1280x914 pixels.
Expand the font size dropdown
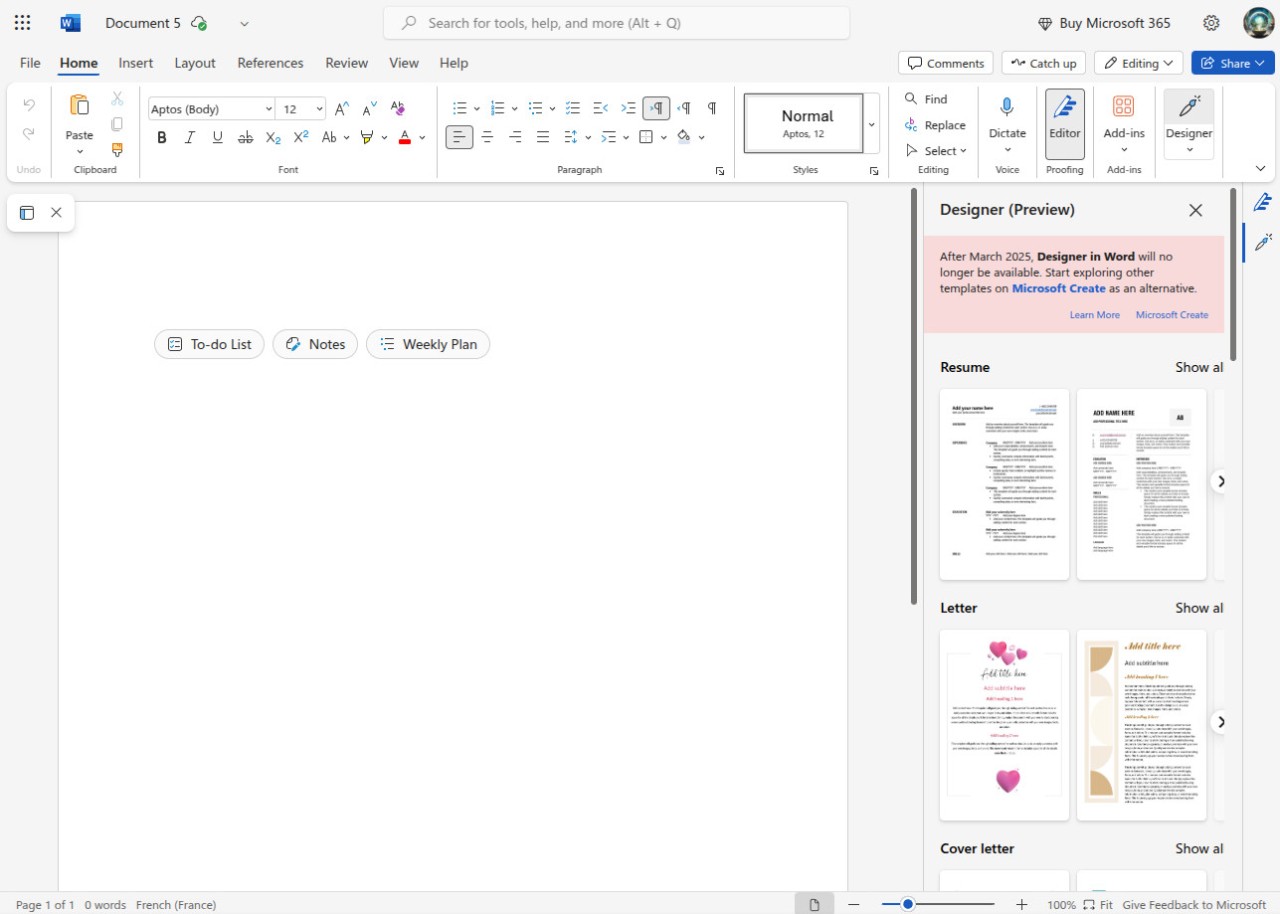click(319, 109)
